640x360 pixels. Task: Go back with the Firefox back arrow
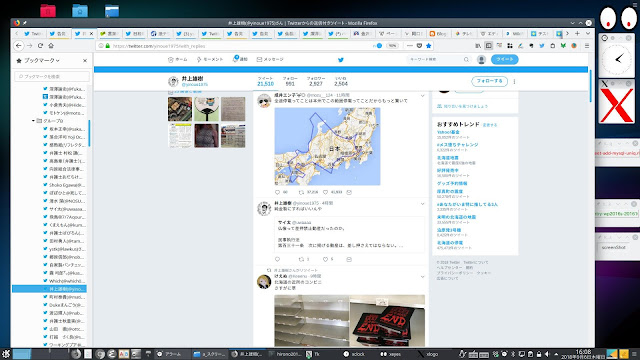19,46
